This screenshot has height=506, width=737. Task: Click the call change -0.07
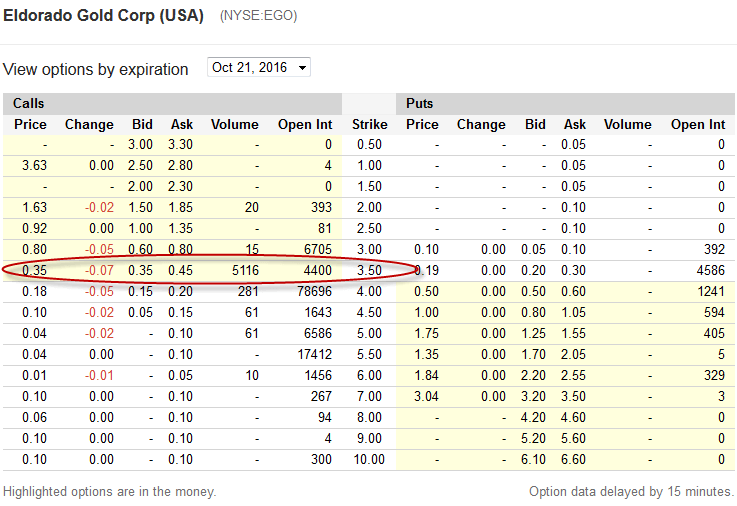99,271
